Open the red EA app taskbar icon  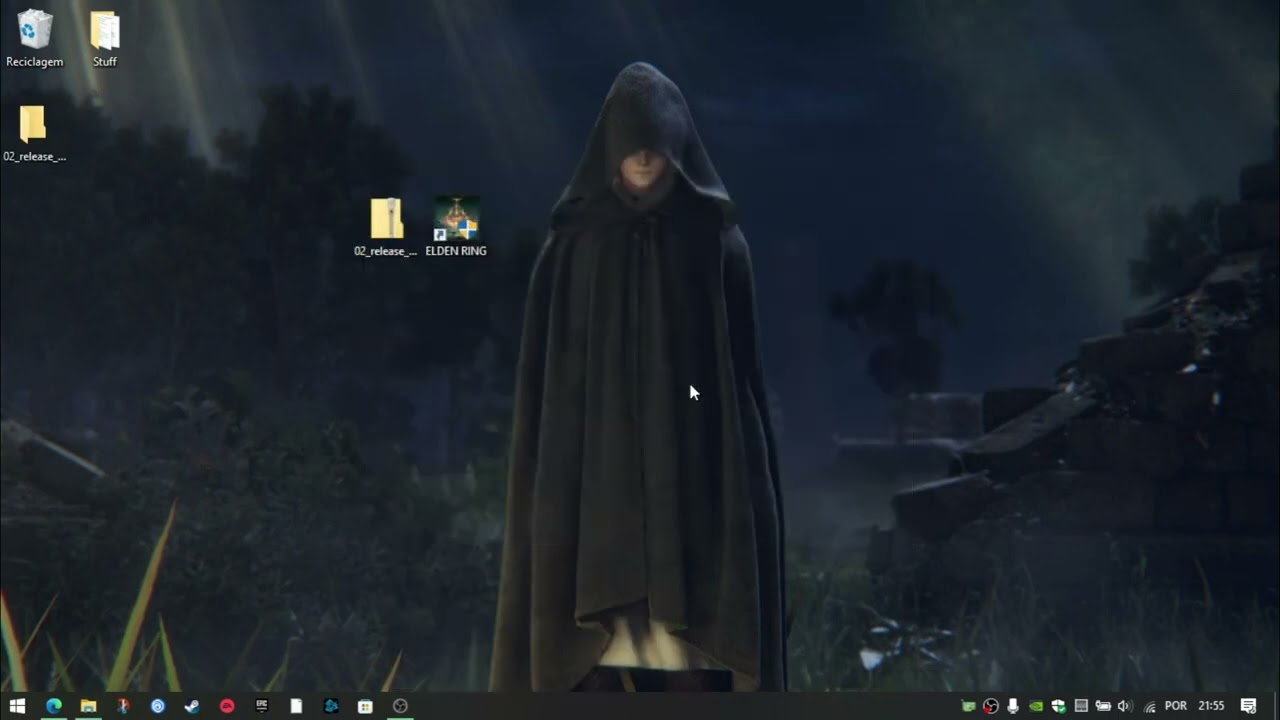click(x=227, y=706)
